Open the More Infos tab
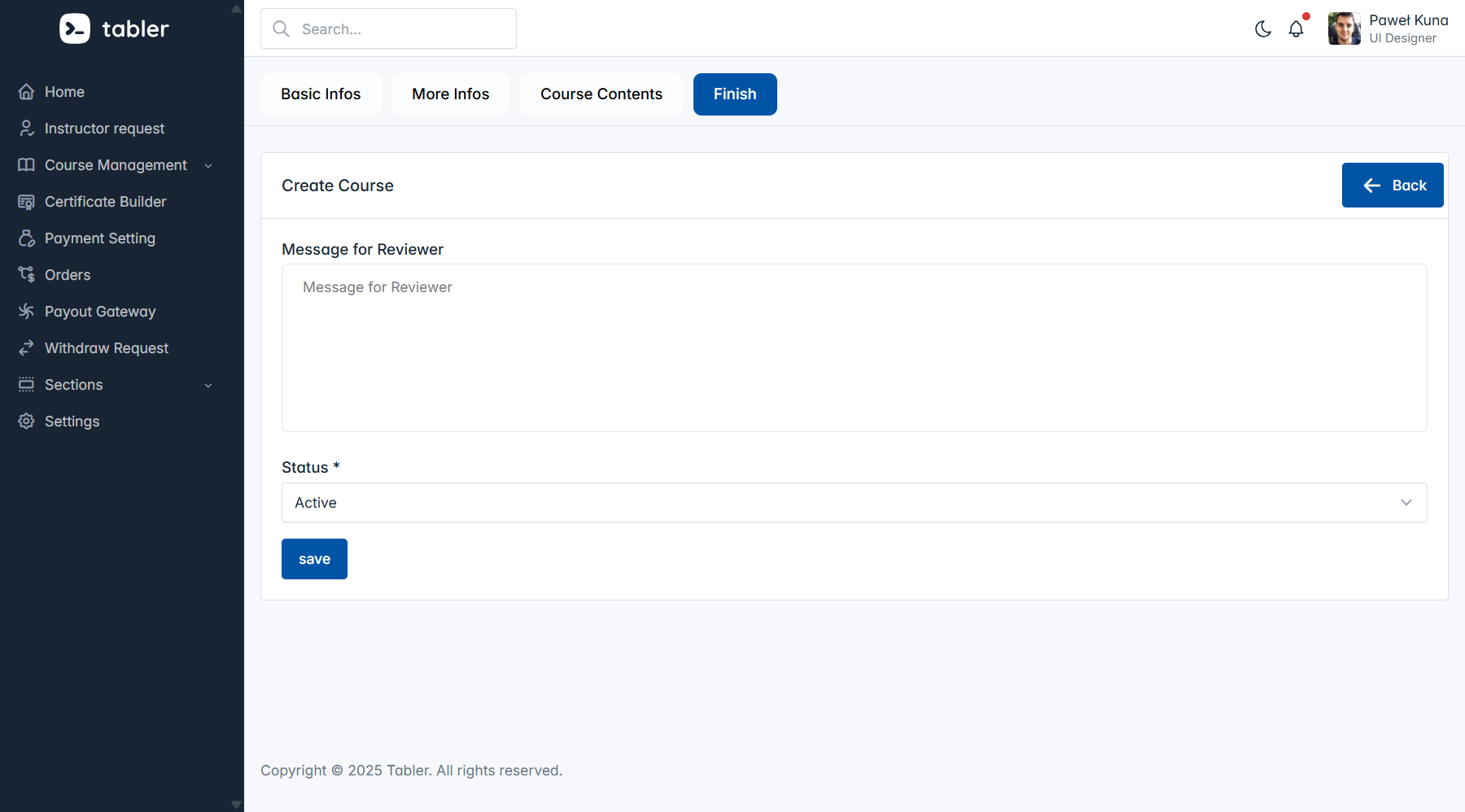 click(x=450, y=94)
